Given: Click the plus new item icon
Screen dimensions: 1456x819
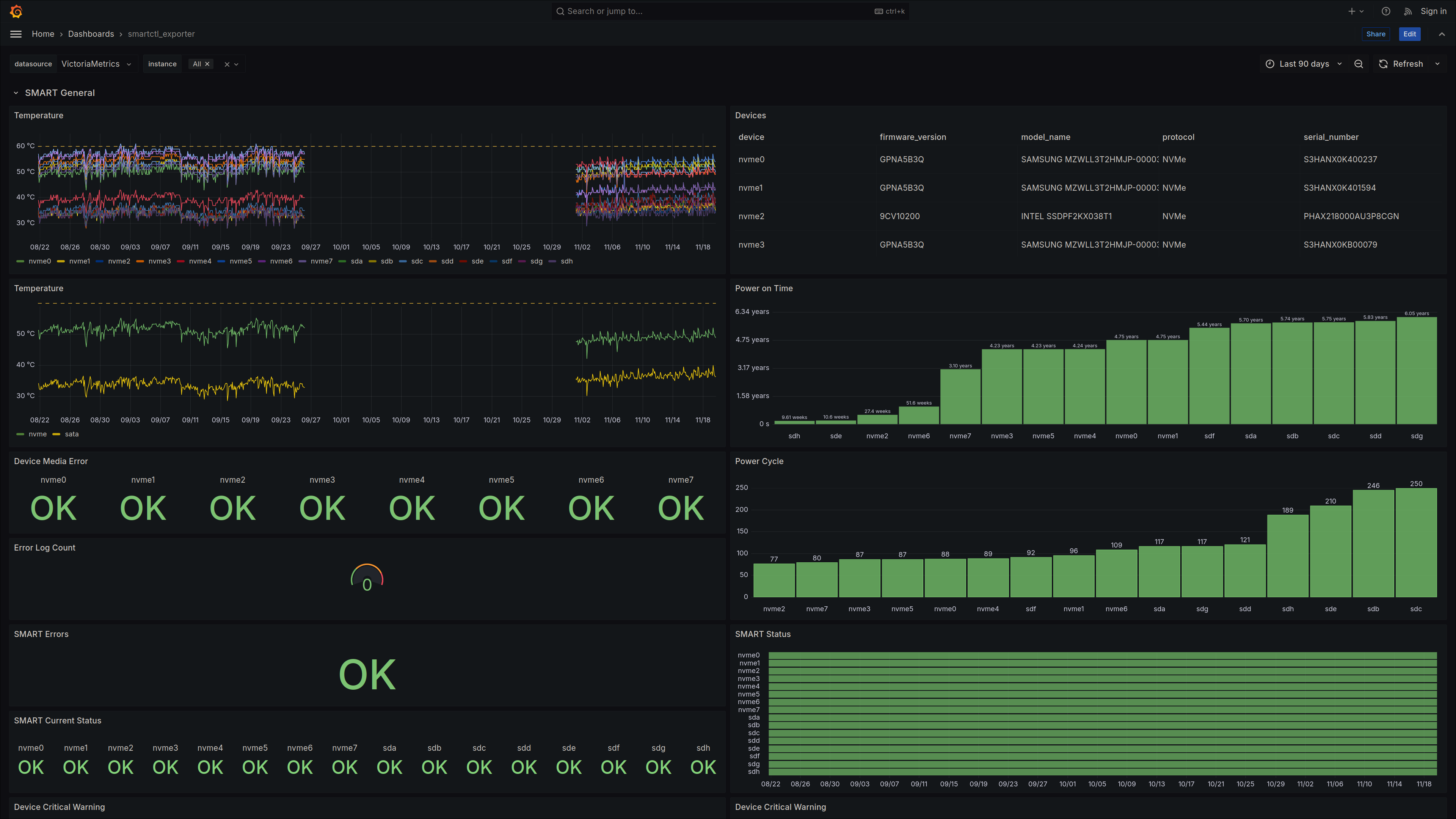Looking at the screenshot, I should 1351,11.
